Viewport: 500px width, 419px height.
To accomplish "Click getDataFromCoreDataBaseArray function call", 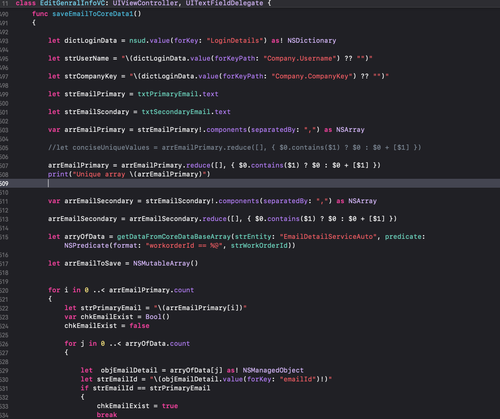I will tap(174, 237).
